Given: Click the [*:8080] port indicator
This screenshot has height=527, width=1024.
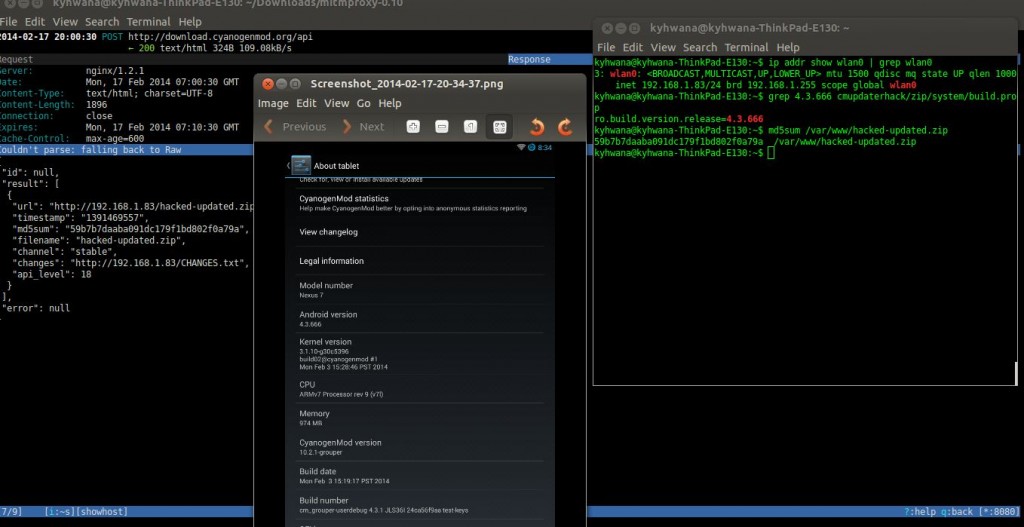Looking at the screenshot, I should click(x=999, y=512).
